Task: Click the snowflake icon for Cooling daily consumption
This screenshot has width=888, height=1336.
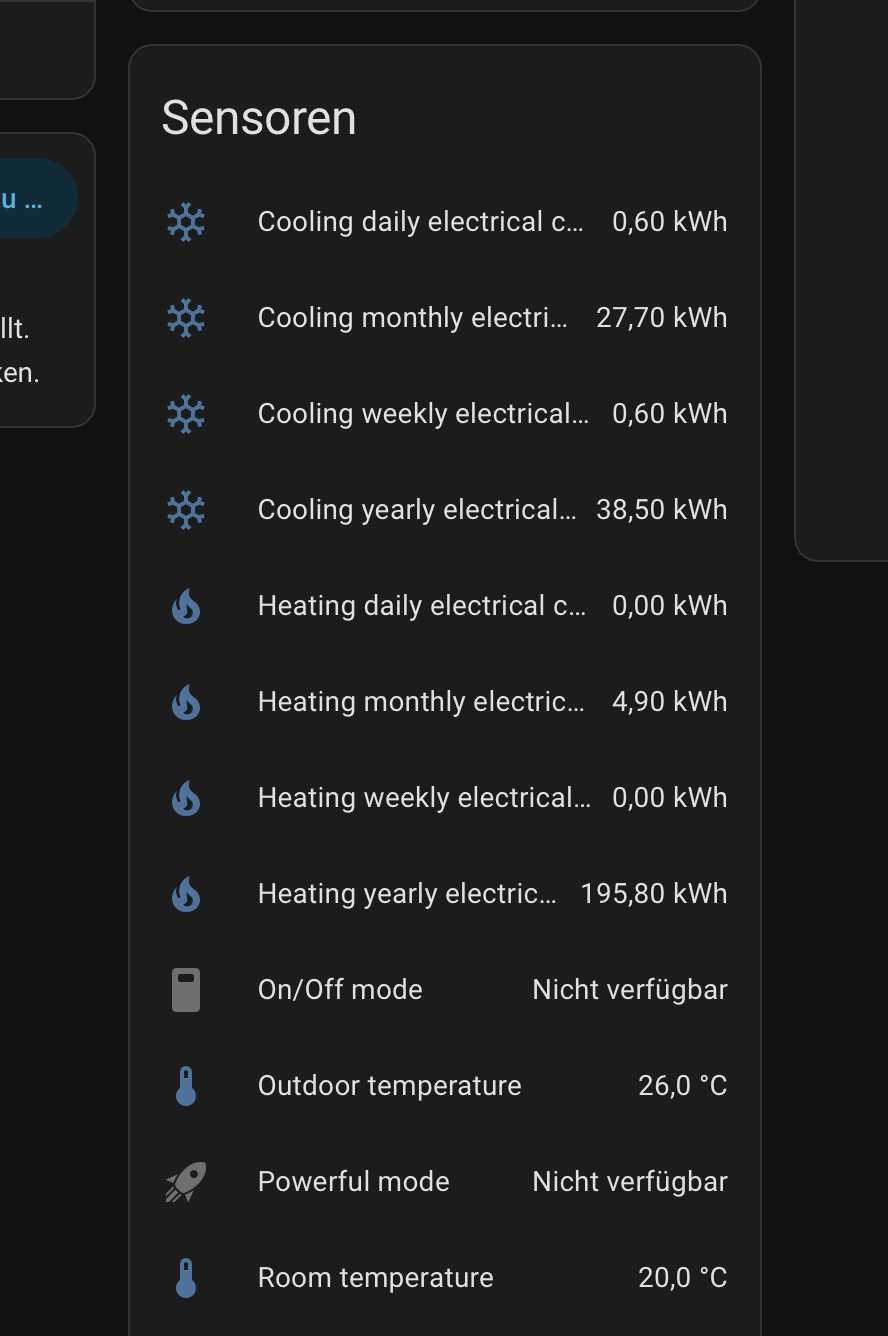Action: 186,222
